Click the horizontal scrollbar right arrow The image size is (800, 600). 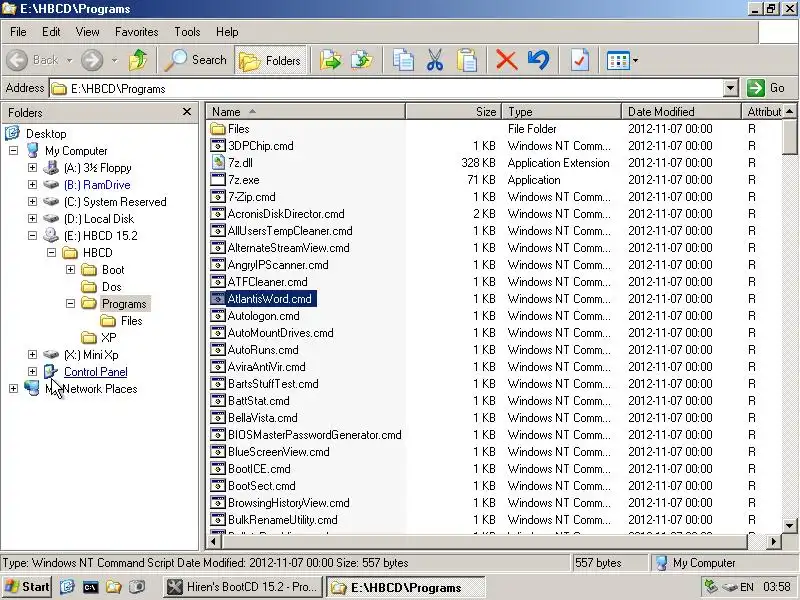tap(774, 541)
